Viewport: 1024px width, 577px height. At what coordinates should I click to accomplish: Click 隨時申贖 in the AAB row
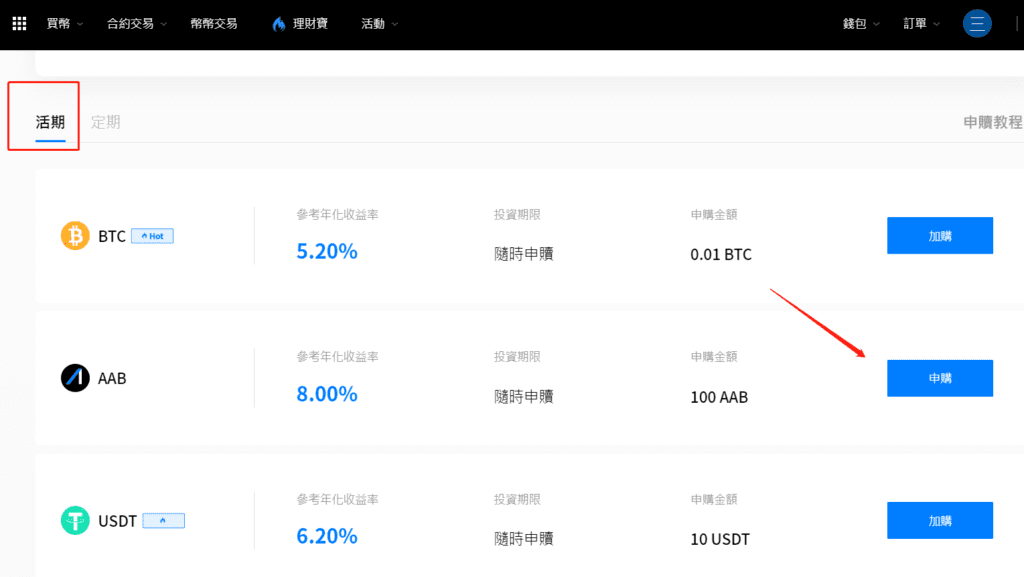tap(524, 396)
